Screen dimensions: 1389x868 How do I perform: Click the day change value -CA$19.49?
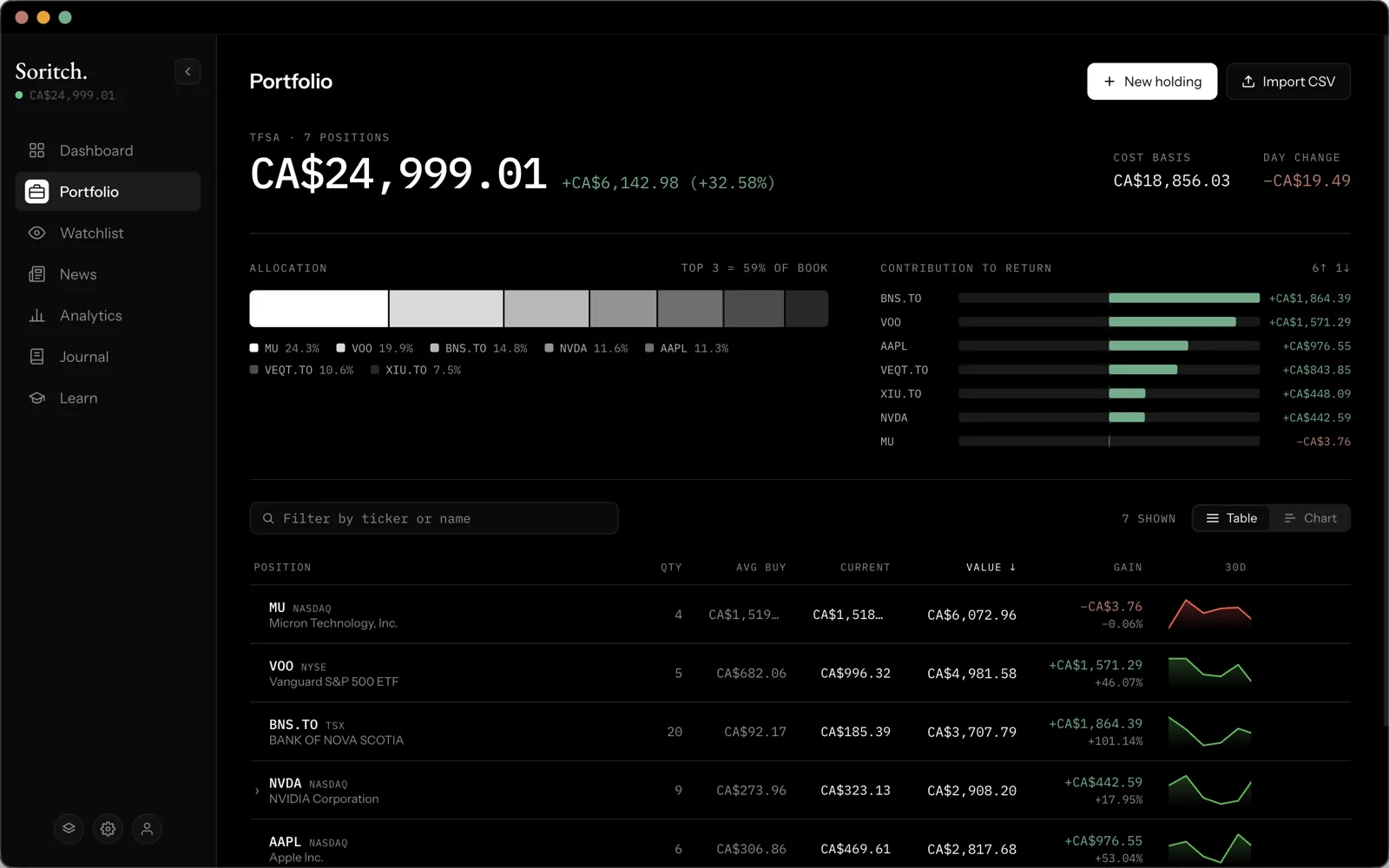coord(1307,181)
